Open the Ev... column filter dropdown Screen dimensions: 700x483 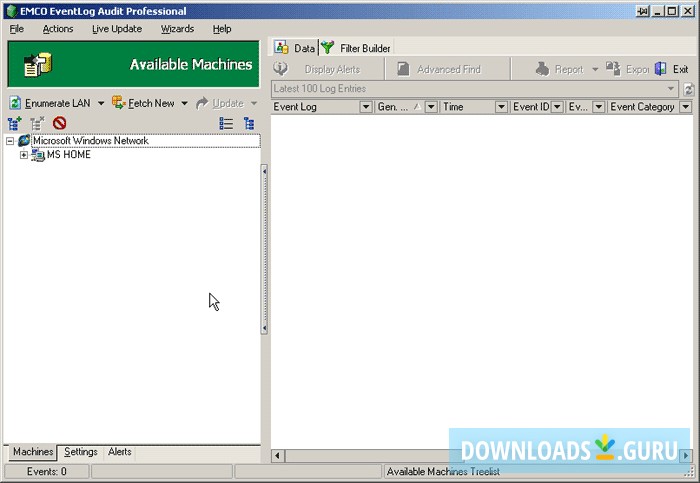(599, 107)
